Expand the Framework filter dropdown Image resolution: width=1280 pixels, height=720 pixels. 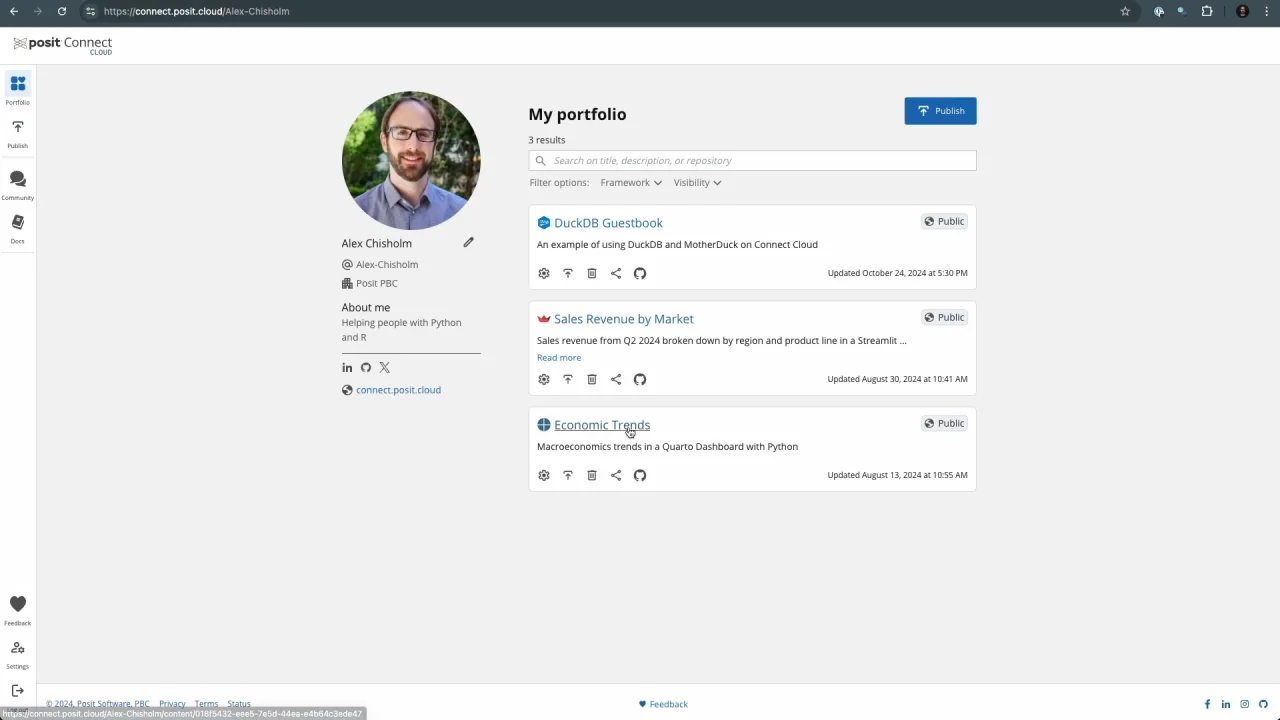pyautogui.click(x=631, y=183)
